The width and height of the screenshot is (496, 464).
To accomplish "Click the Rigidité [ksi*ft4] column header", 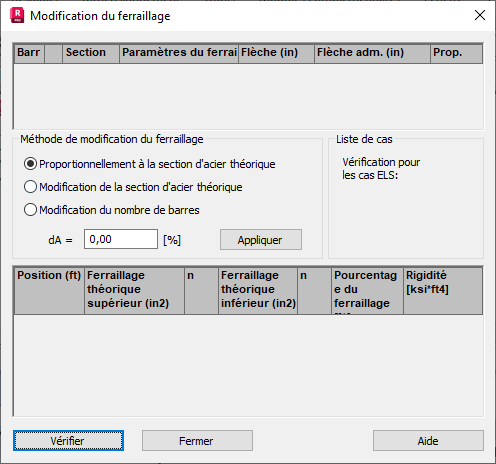I will (x=443, y=290).
